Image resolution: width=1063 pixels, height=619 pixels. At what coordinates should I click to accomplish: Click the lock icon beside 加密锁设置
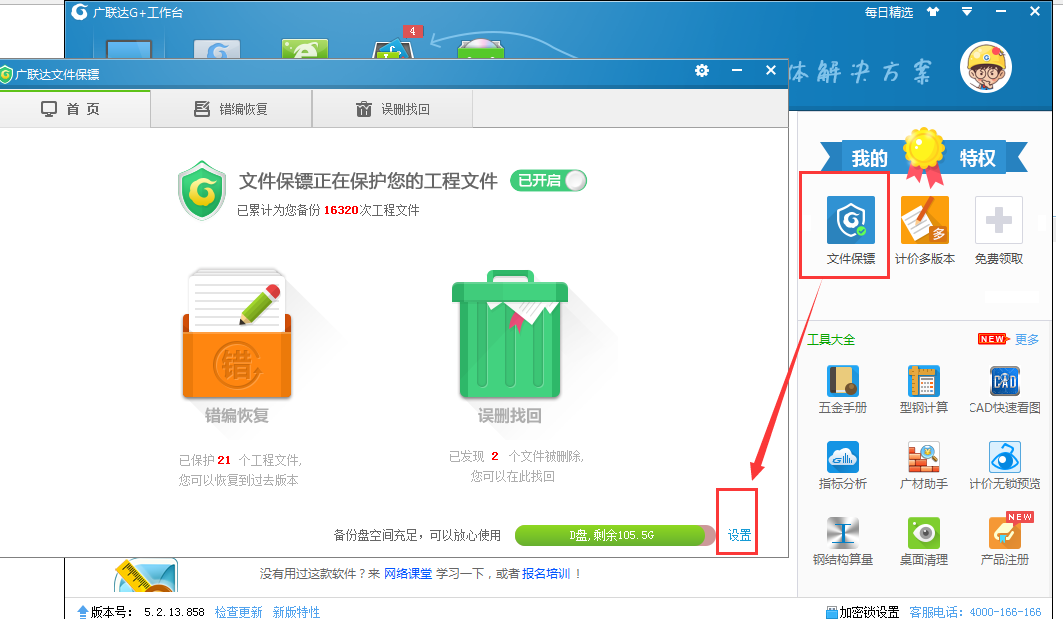coord(831,612)
